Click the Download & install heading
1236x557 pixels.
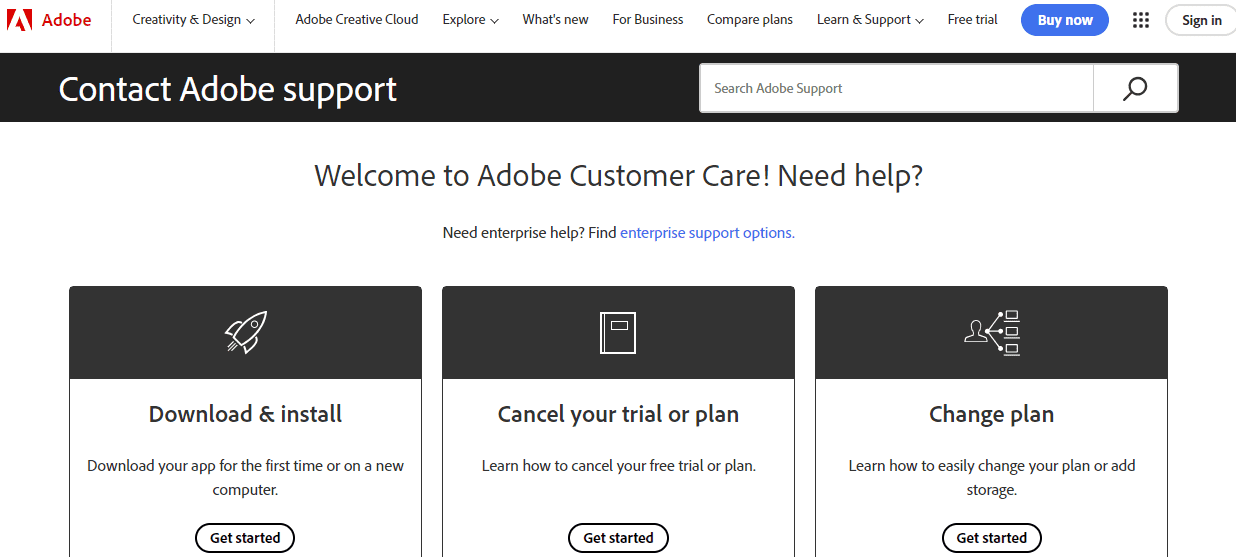click(245, 414)
